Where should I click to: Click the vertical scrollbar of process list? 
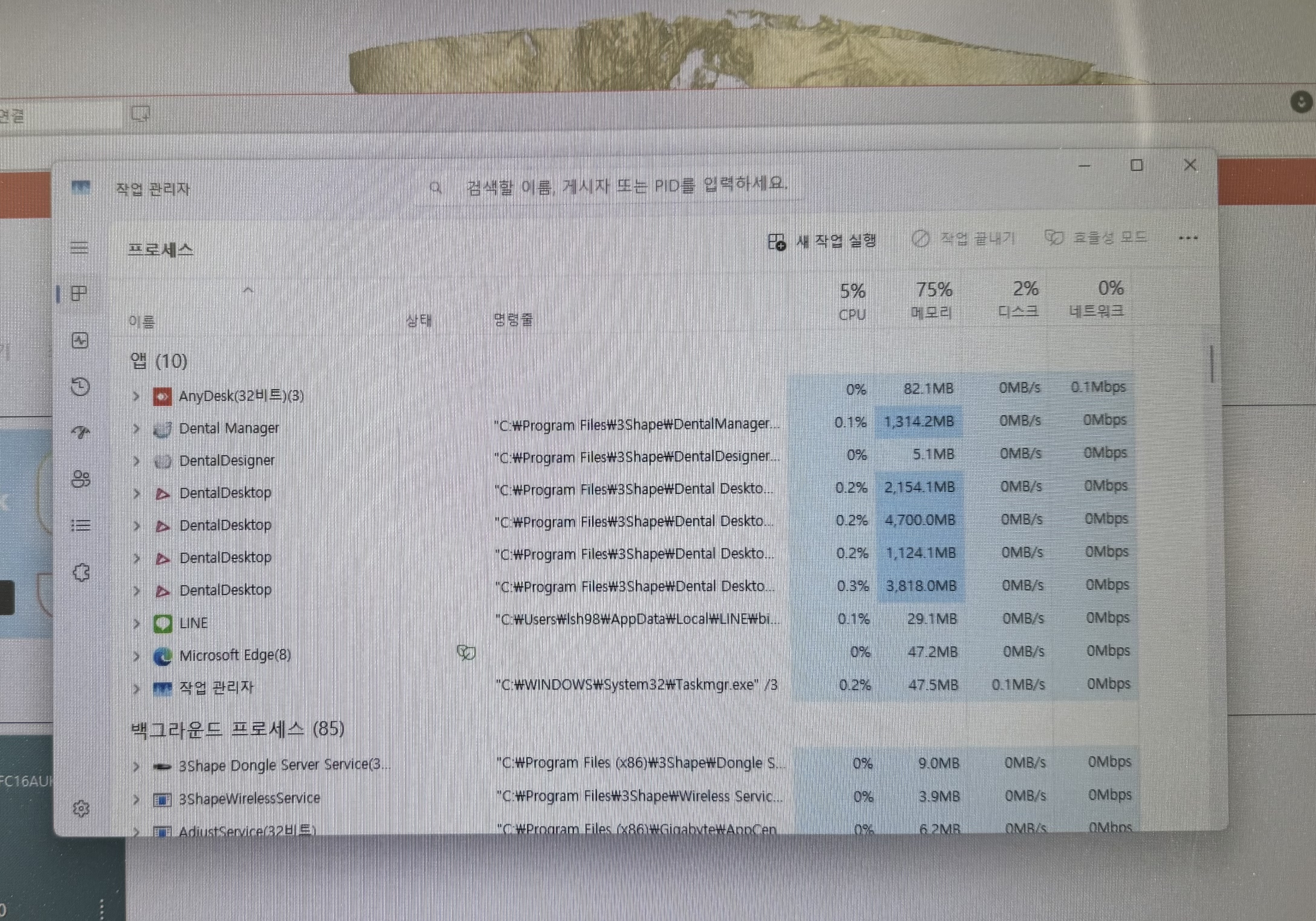pyautogui.click(x=1212, y=363)
